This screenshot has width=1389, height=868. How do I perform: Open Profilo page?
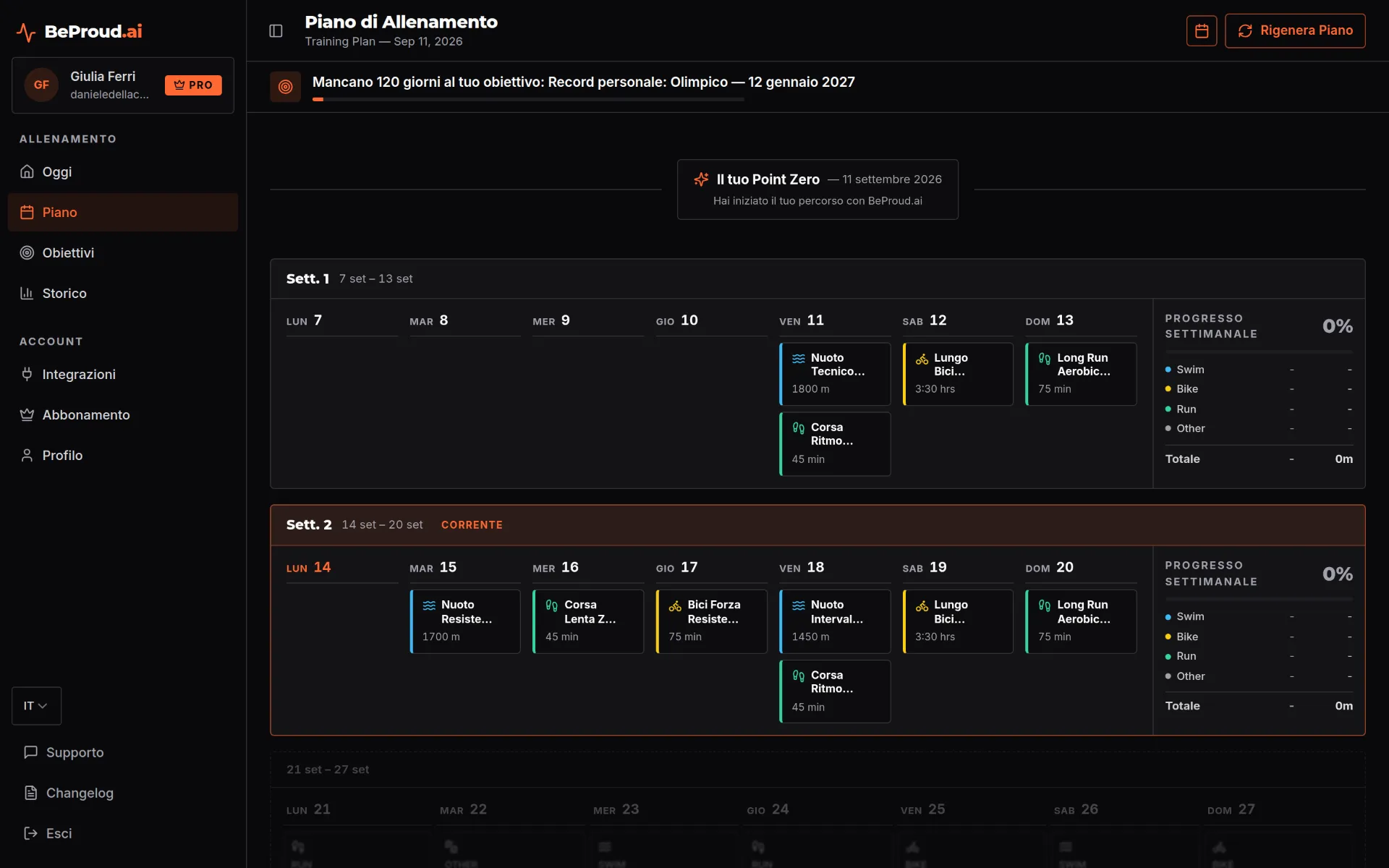(x=123, y=455)
